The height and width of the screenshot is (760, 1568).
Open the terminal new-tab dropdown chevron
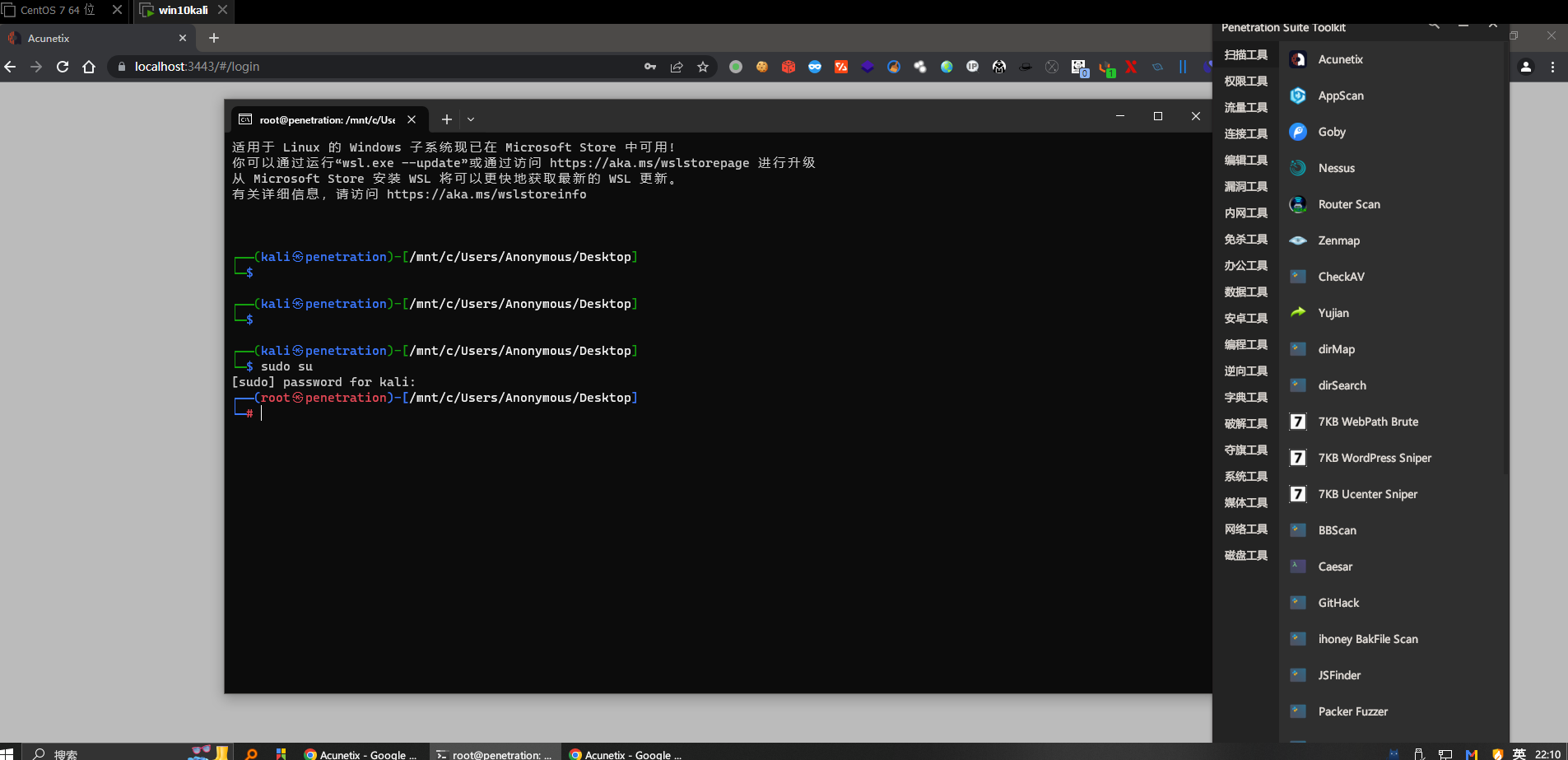(x=471, y=119)
